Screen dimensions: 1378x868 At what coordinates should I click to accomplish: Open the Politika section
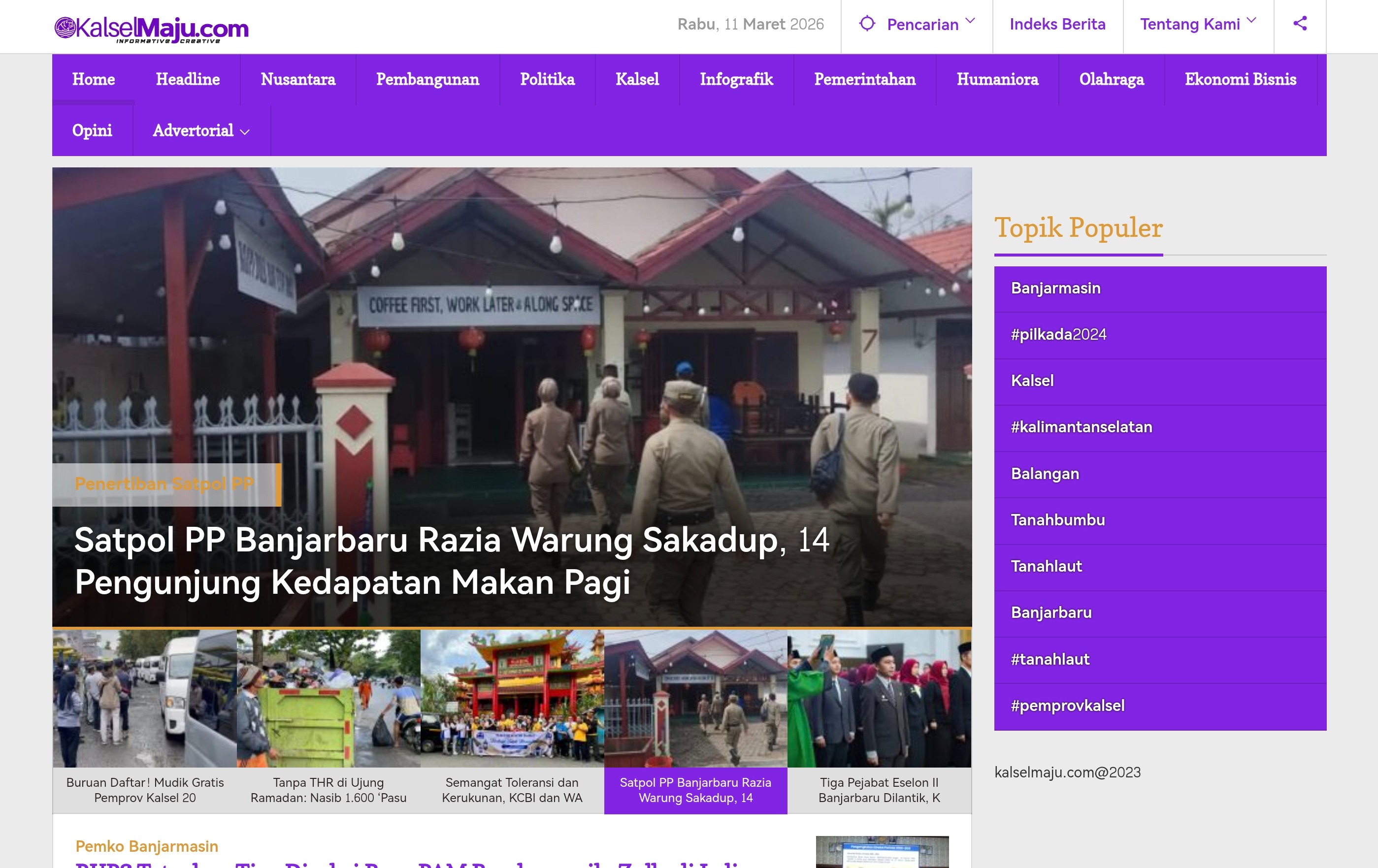[547, 79]
